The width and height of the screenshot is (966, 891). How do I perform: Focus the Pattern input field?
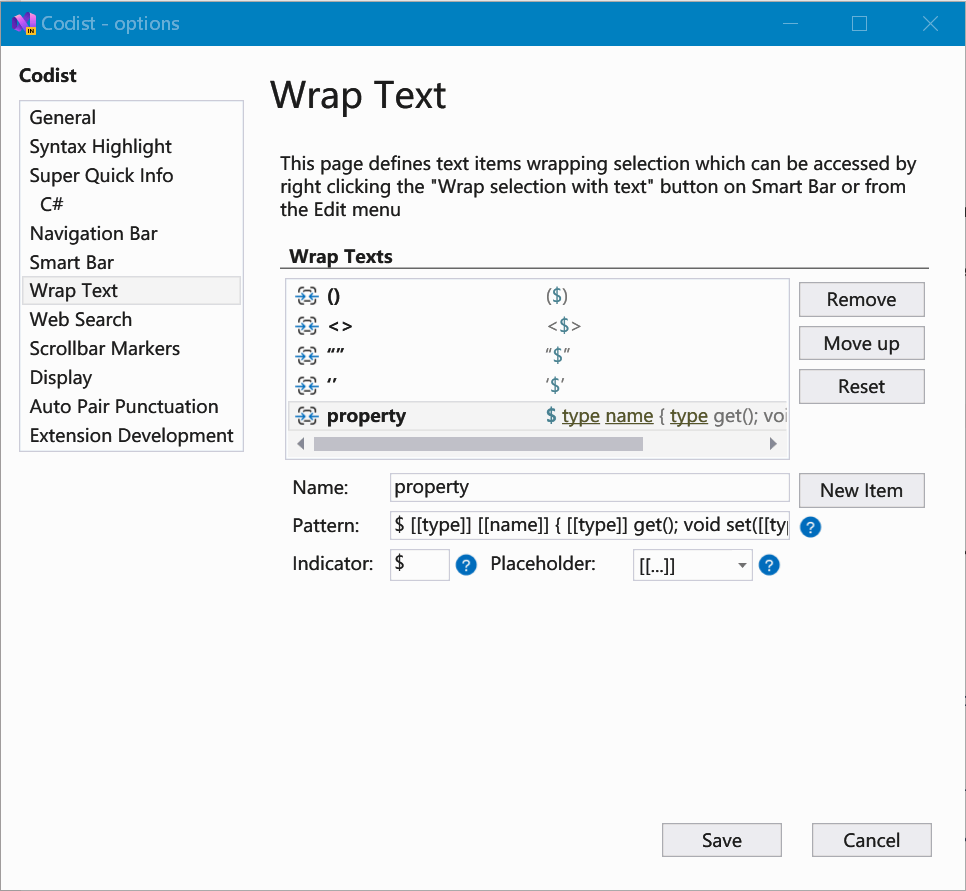590,526
